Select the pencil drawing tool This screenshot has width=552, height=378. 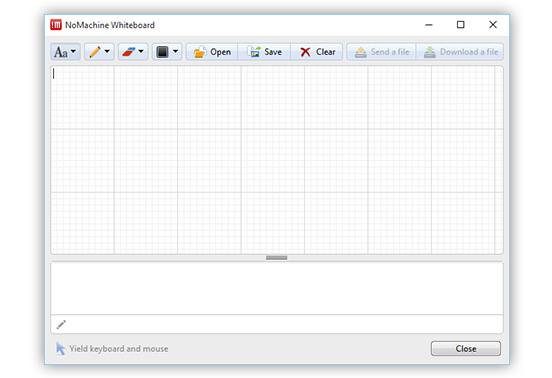pos(95,52)
